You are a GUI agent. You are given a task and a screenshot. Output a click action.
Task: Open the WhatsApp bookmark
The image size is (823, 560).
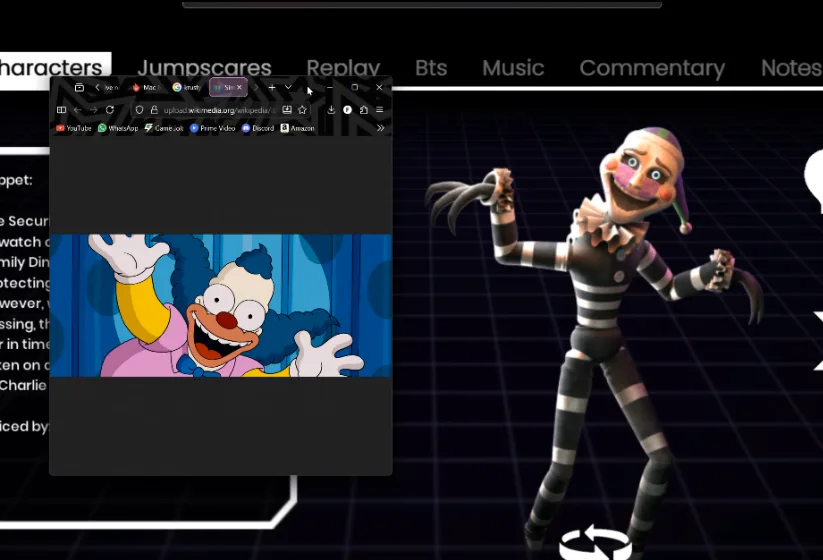[x=118, y=128]
